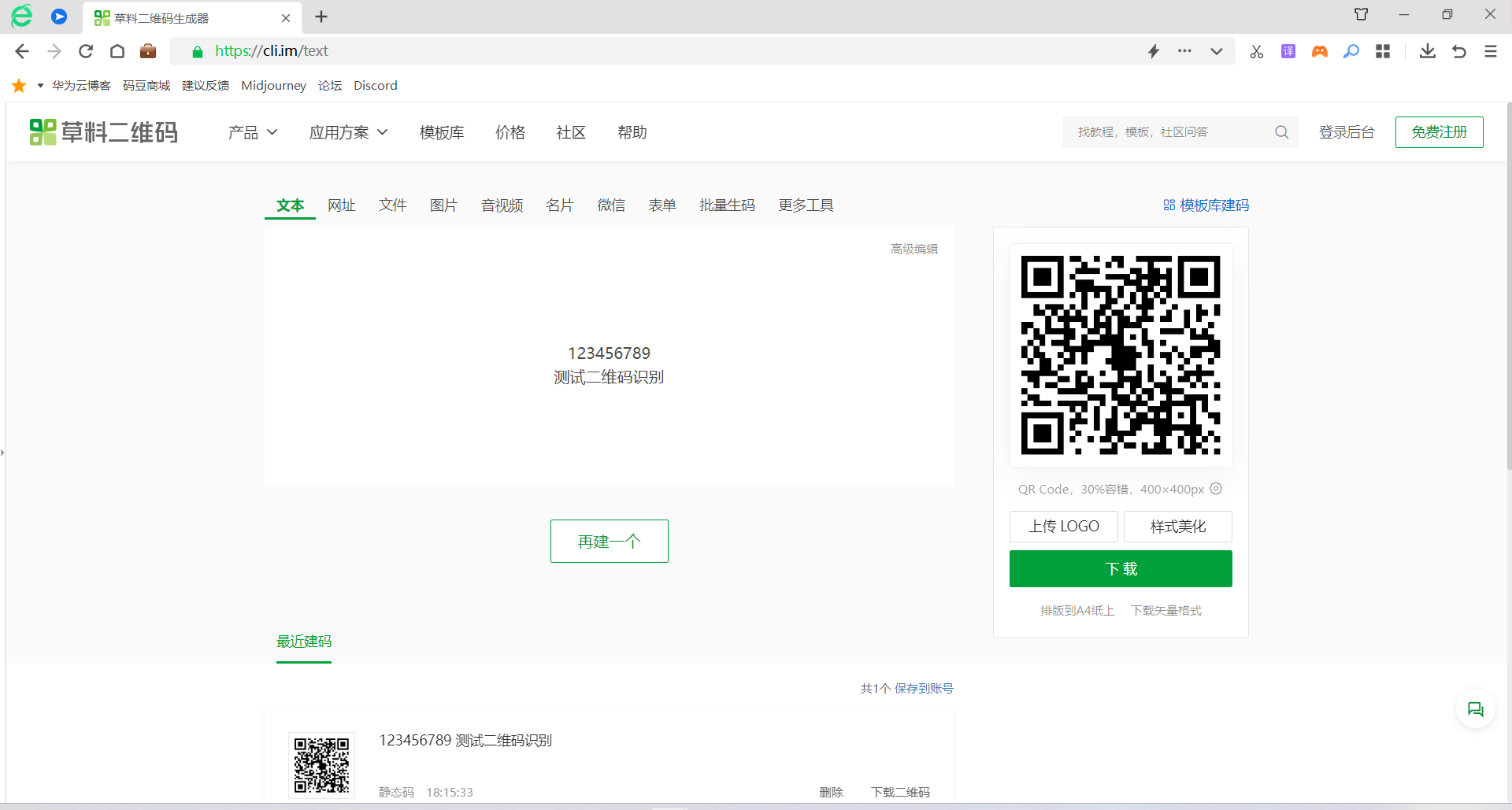Switch to the 名片 tab

tap(560, 205)
